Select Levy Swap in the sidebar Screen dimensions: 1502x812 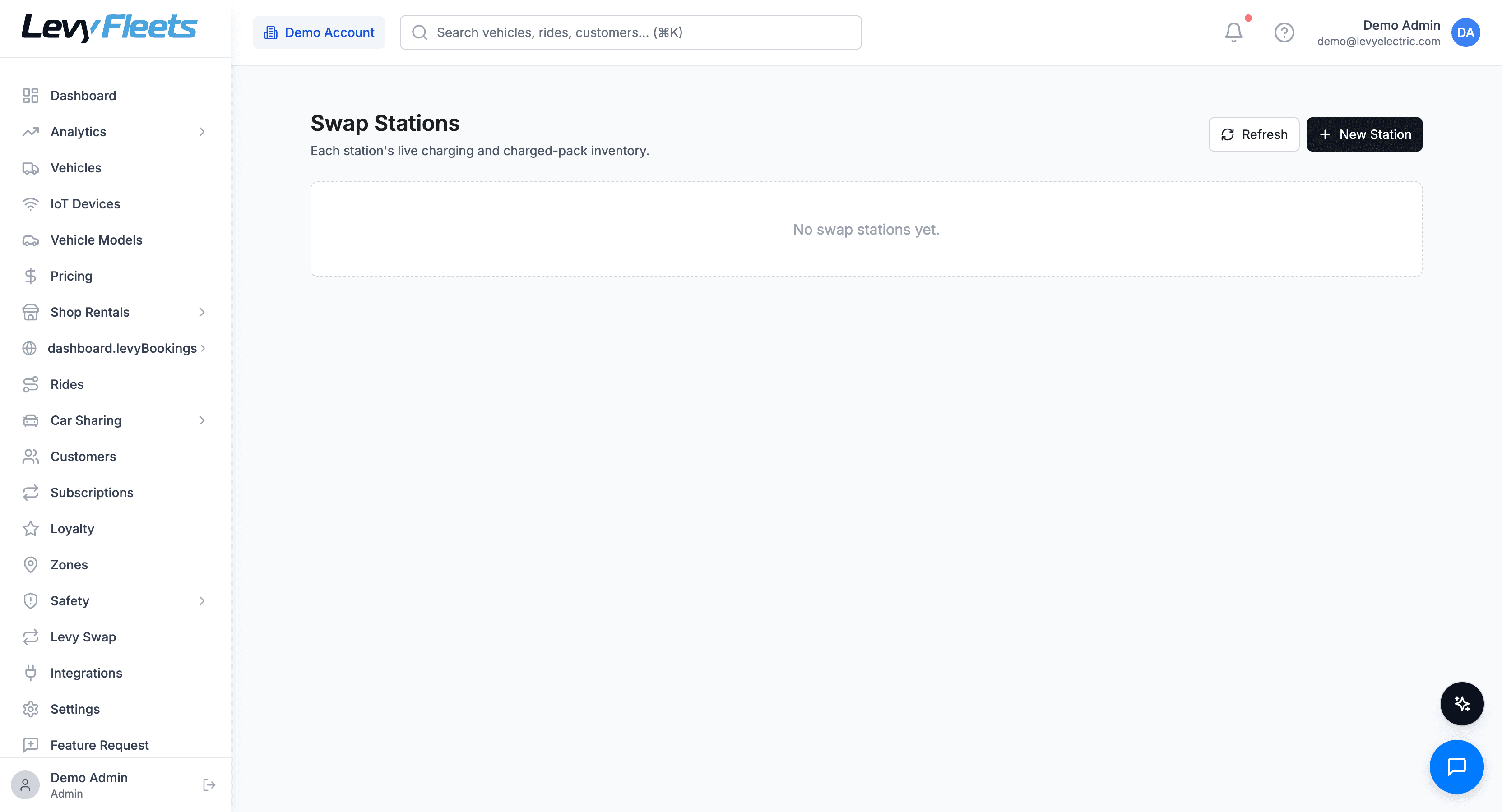tap(115, 638)
